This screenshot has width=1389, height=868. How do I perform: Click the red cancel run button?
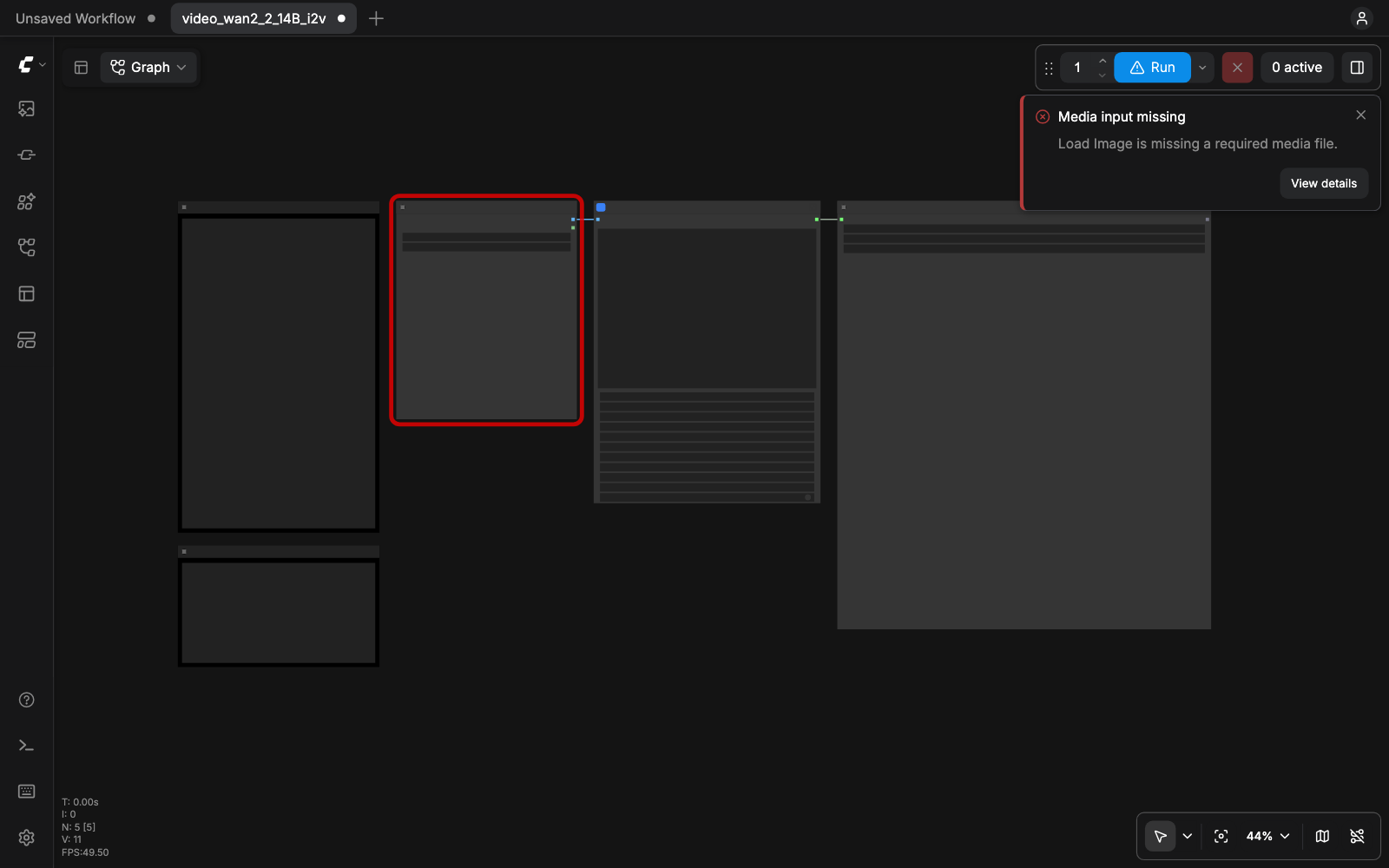pyautogui.click(x=1237, y=67)
